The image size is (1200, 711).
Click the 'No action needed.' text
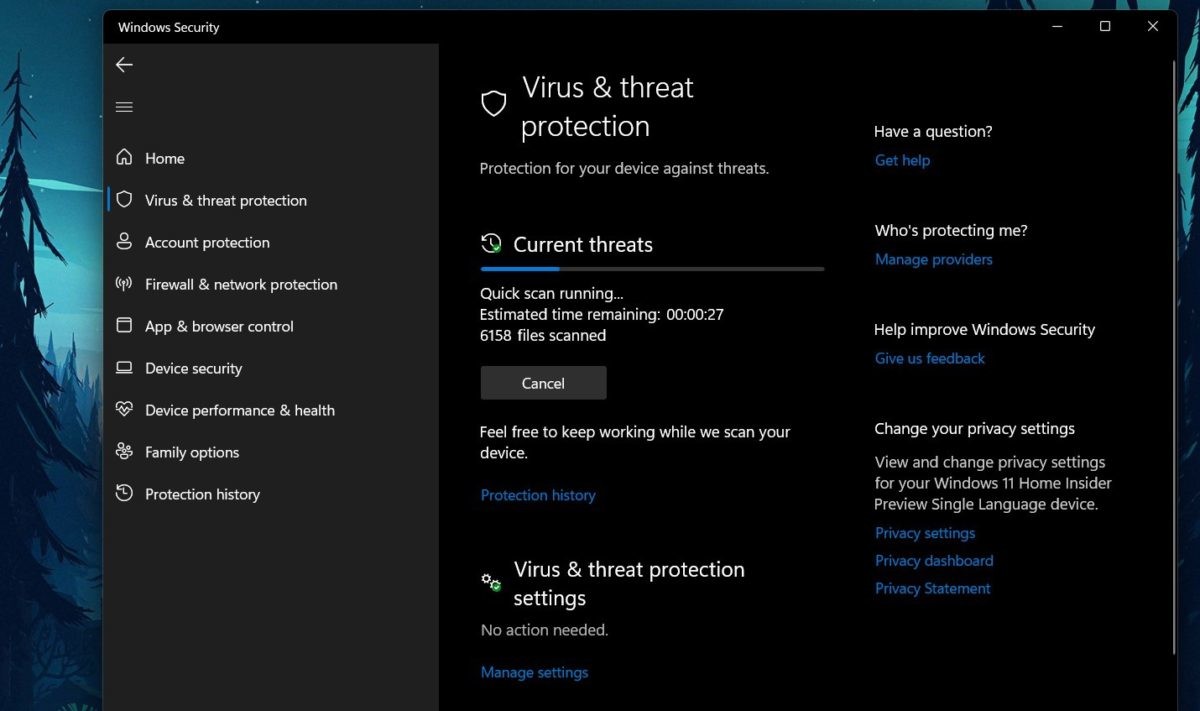545,630
